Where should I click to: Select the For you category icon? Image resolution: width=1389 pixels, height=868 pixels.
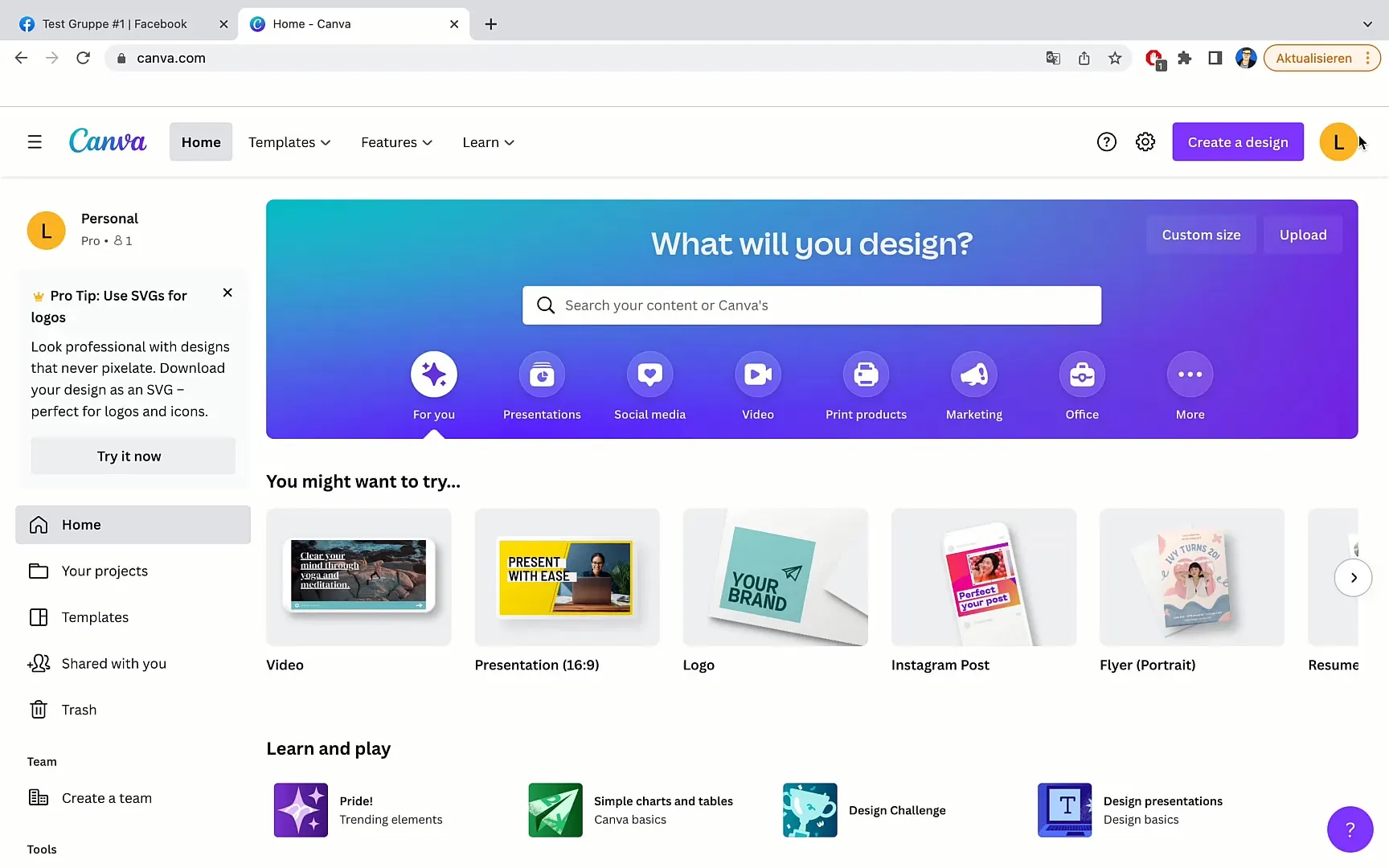click(x=434, y=375)
